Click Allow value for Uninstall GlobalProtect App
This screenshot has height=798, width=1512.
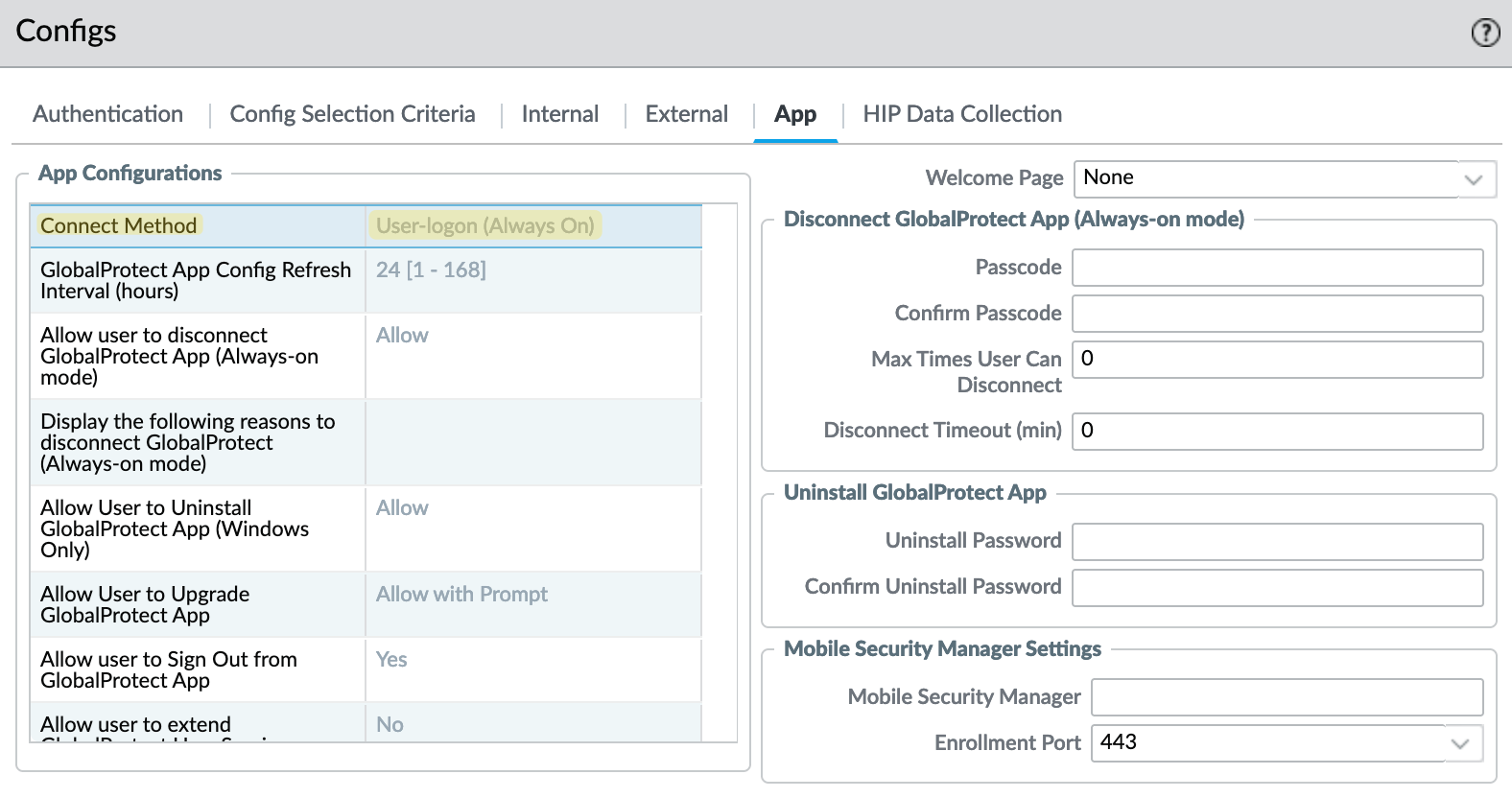coord(402,507)
